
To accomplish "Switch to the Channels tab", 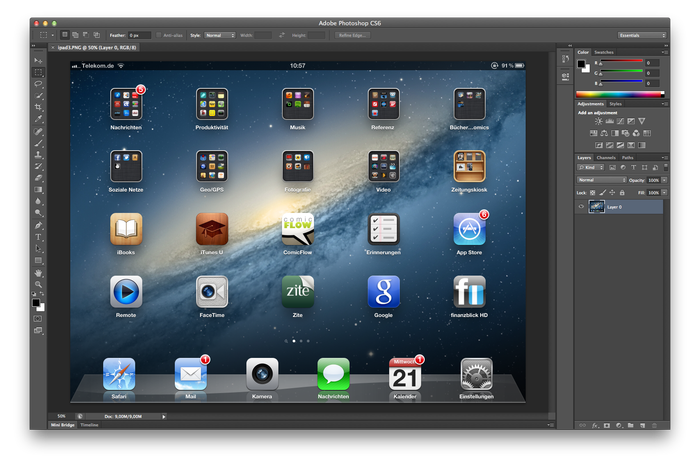I will click(607, 157).
